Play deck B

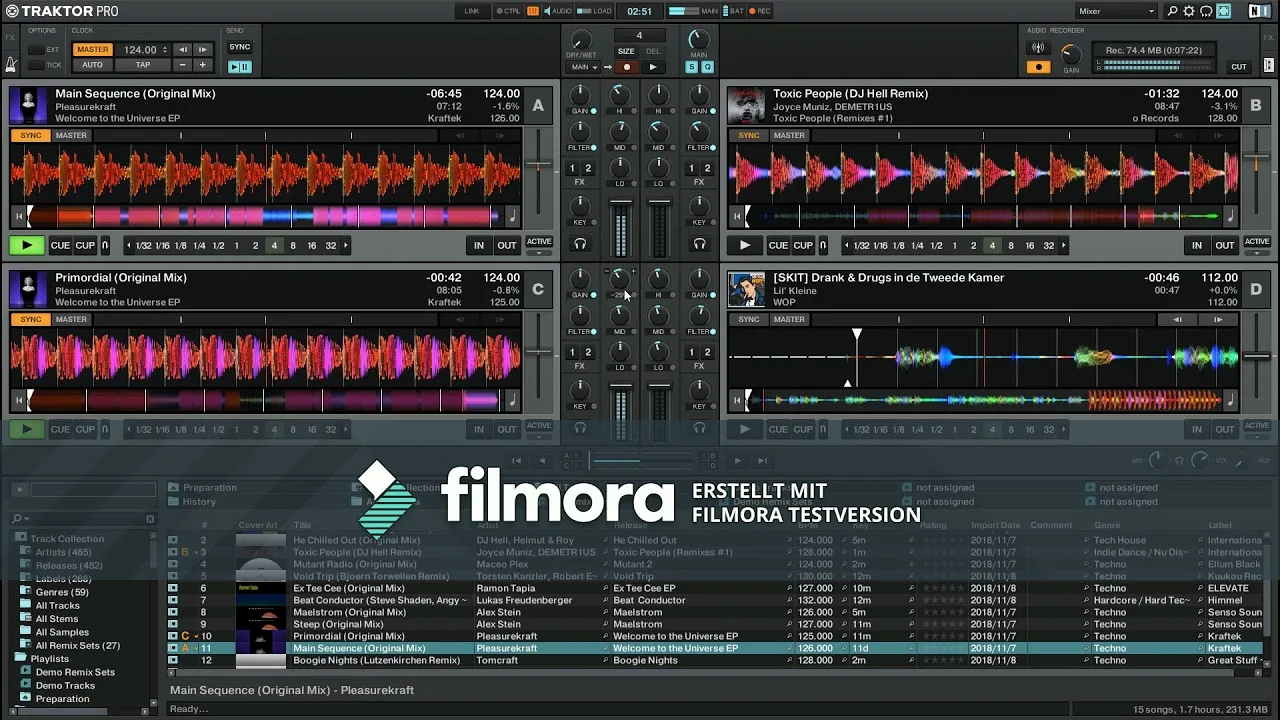click(744, 245)
